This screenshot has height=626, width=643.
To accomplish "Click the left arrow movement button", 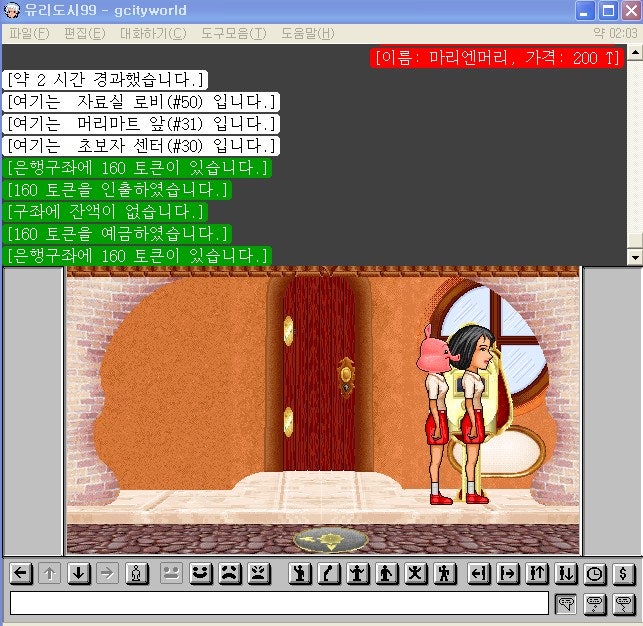I will click(21, 574).
